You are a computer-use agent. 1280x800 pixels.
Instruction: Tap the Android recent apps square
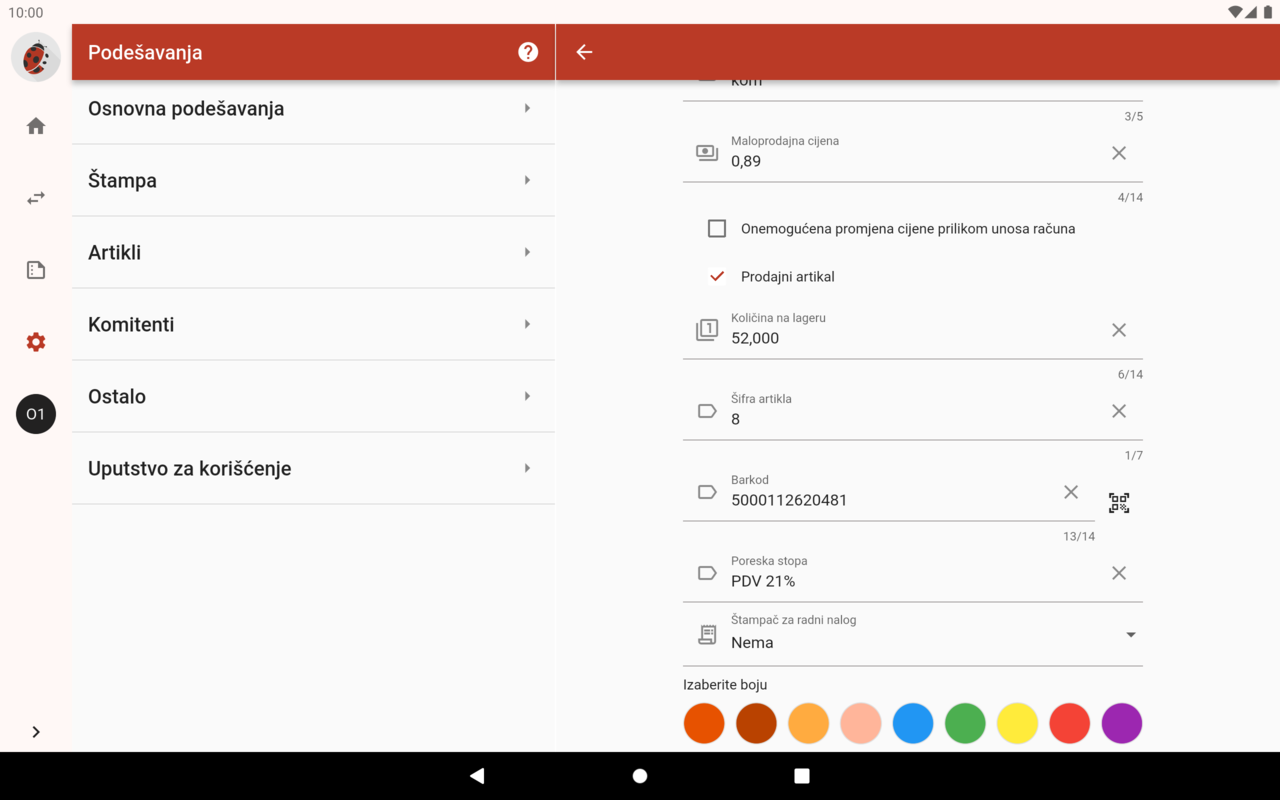[802, 776]
